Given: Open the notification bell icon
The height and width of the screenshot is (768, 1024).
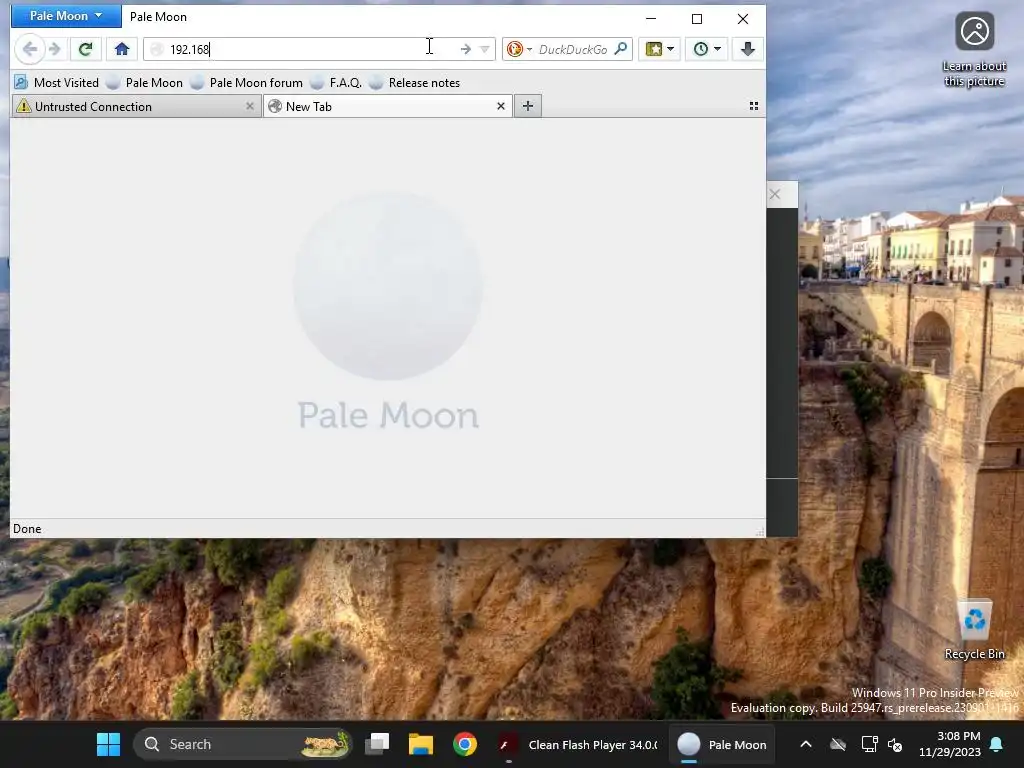Looking at the screenshot, I should pos(997,744).
